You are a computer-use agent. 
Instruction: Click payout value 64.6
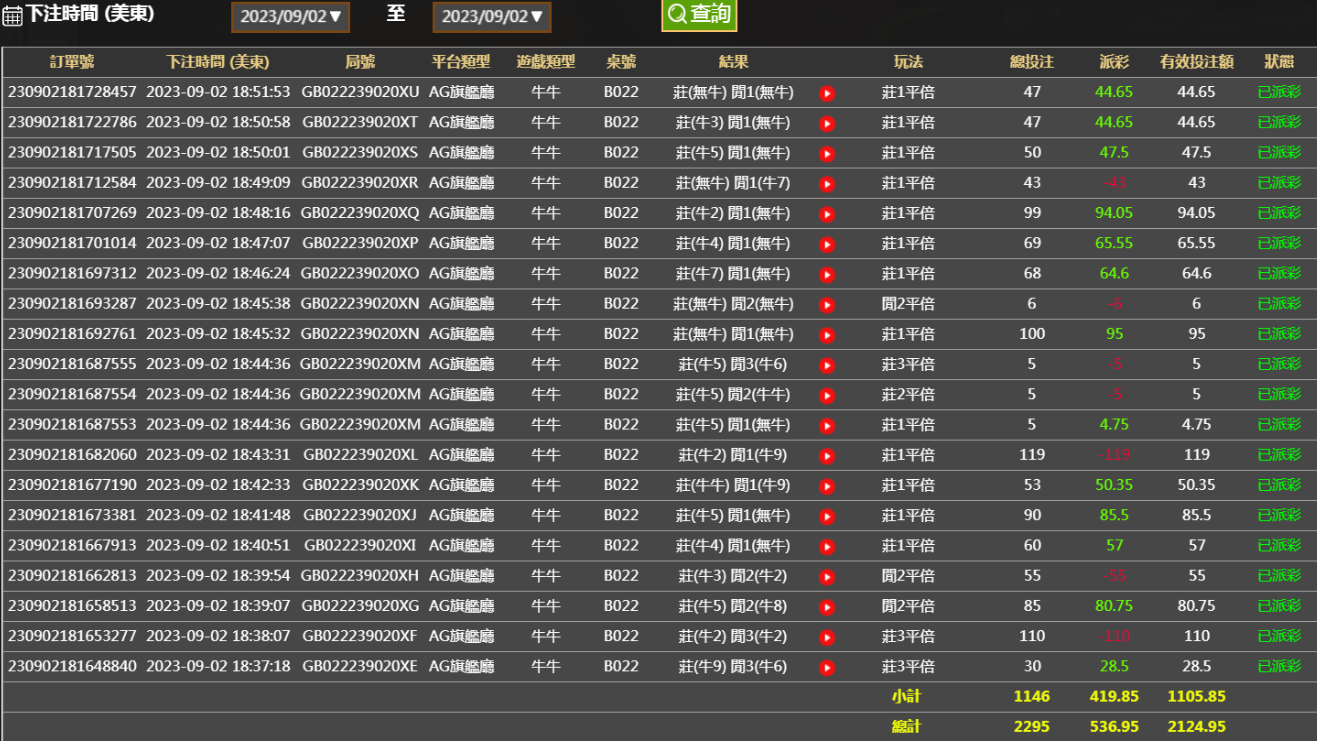click(1114, 273)
